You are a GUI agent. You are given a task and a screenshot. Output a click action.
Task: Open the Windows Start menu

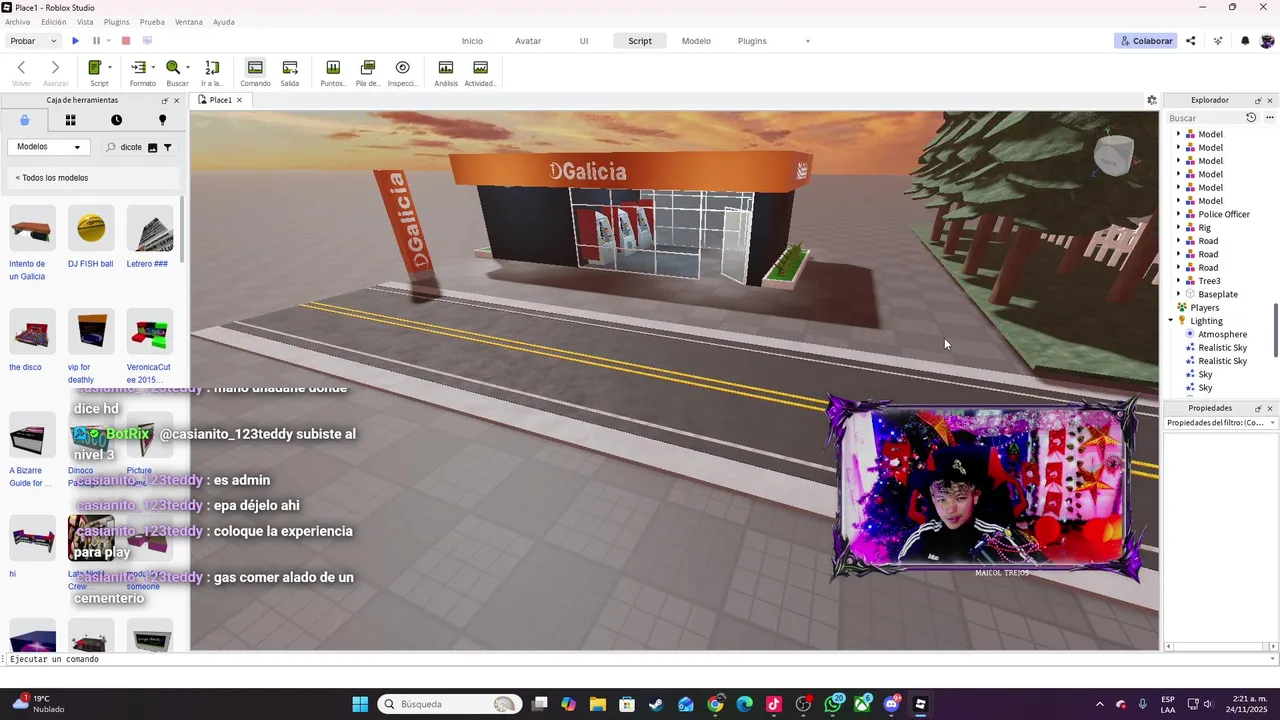point(360,704)
